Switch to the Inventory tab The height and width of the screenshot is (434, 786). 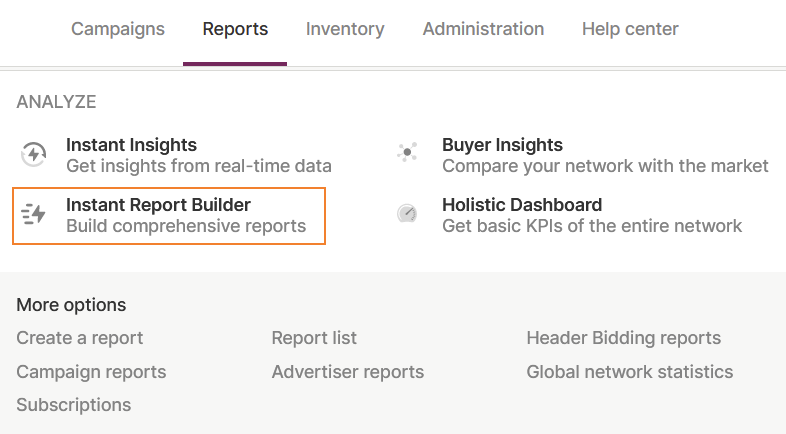point(345,29)
